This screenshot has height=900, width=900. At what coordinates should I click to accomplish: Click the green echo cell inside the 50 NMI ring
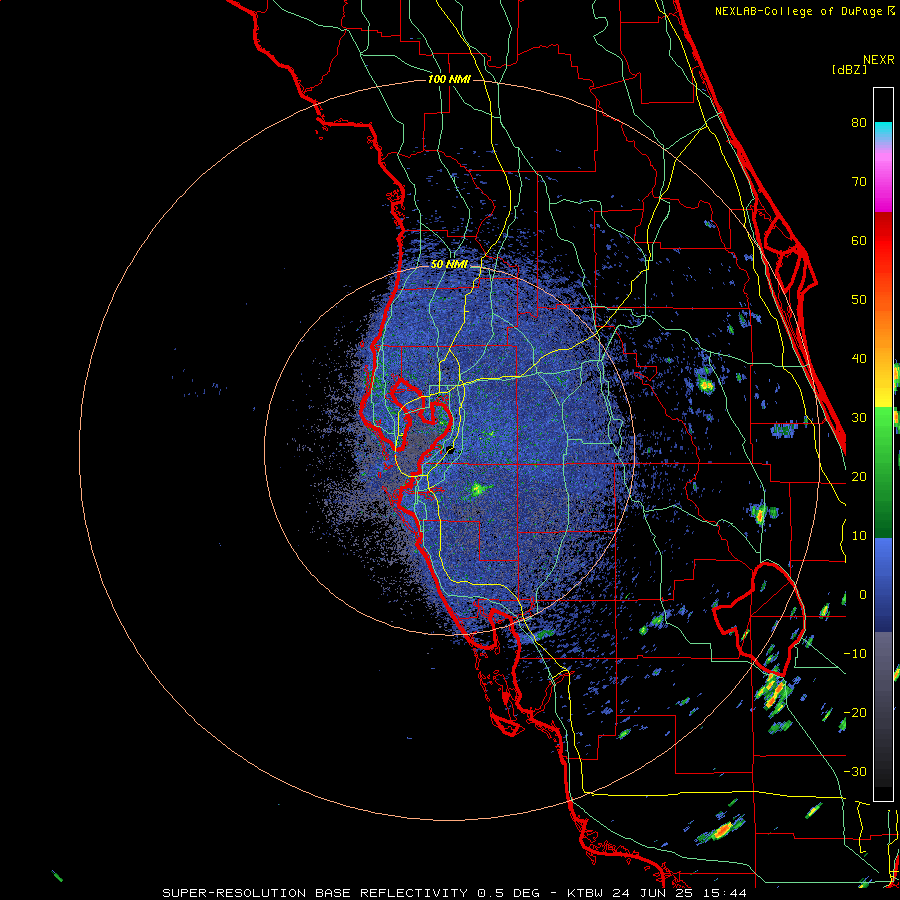(x=477, y=490)
